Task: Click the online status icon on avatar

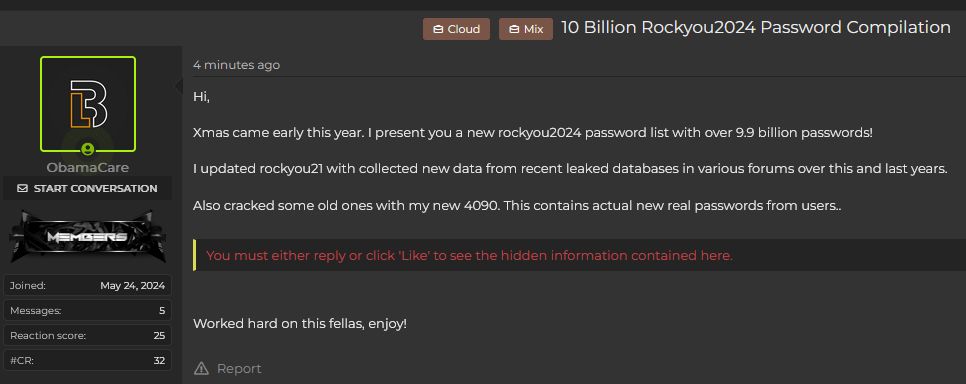Action: [x=88, y=149]
